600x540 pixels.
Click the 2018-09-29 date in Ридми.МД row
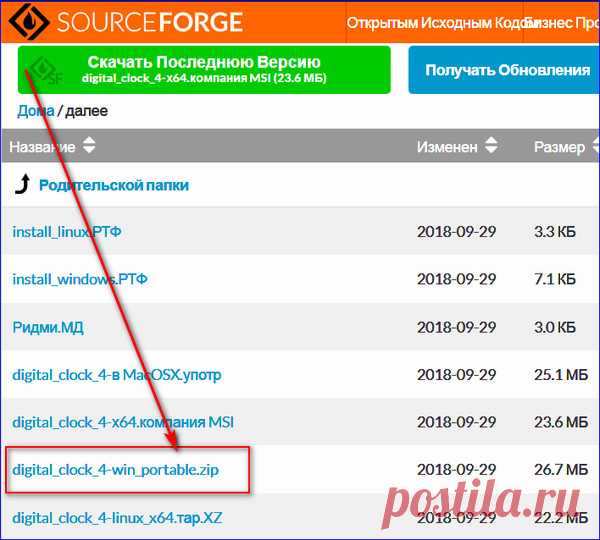(x=457, y=328)
